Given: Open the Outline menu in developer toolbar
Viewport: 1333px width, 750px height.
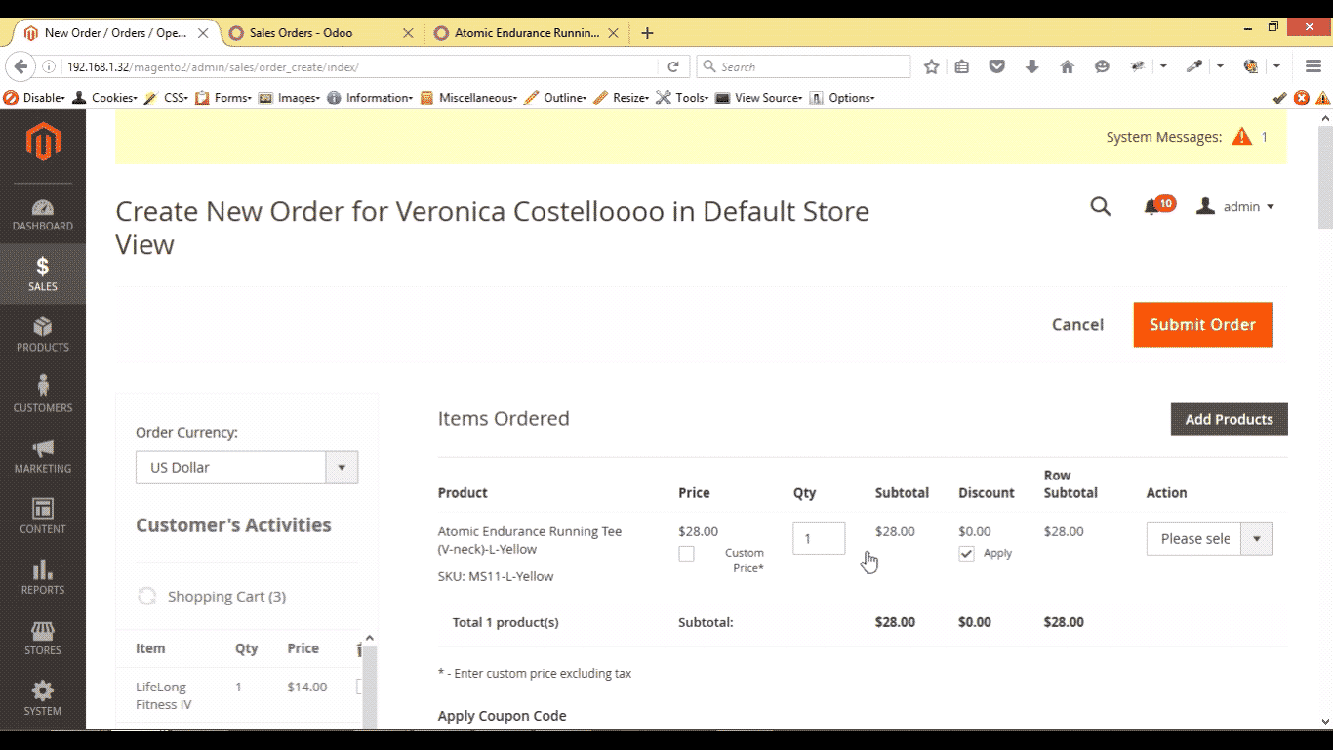Looking at the screenshot, I should pyautogui.click(x=556, y=98).
